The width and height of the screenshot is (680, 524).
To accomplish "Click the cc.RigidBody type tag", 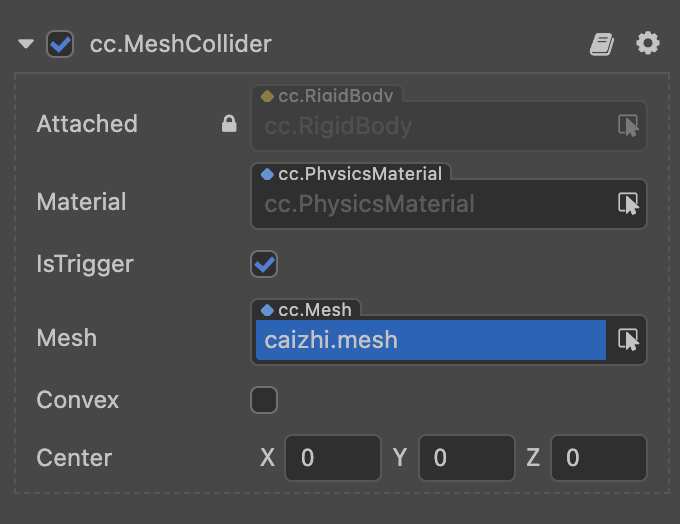I will (335, 96).
